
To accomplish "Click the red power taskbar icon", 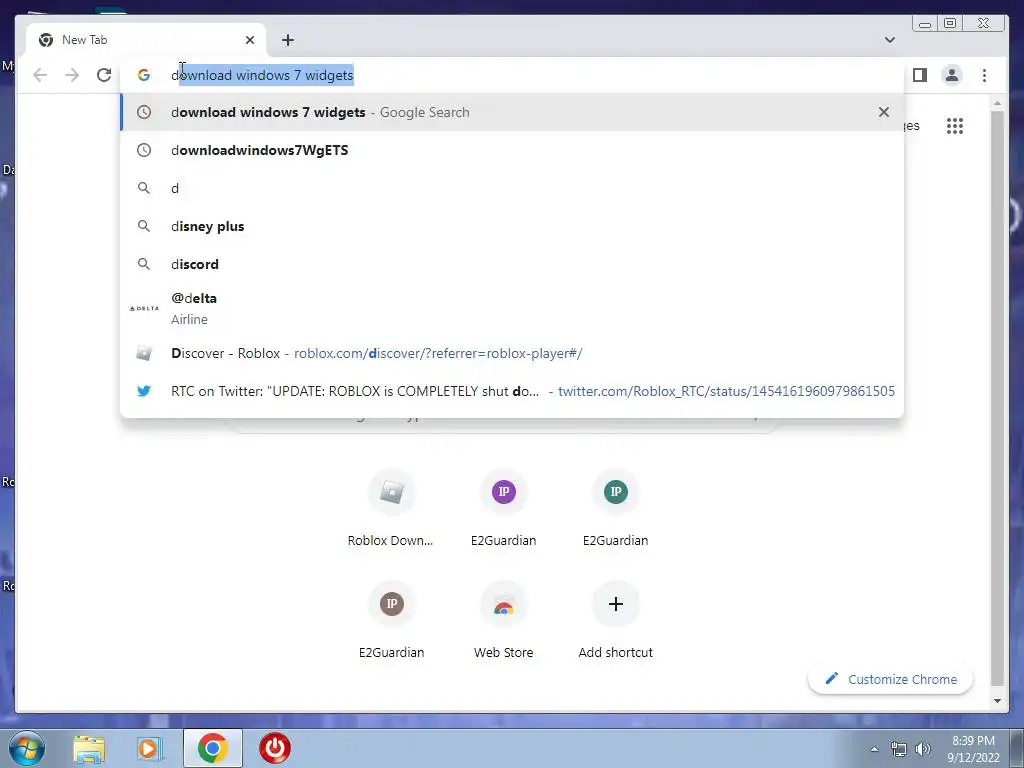I will [274, 748].
